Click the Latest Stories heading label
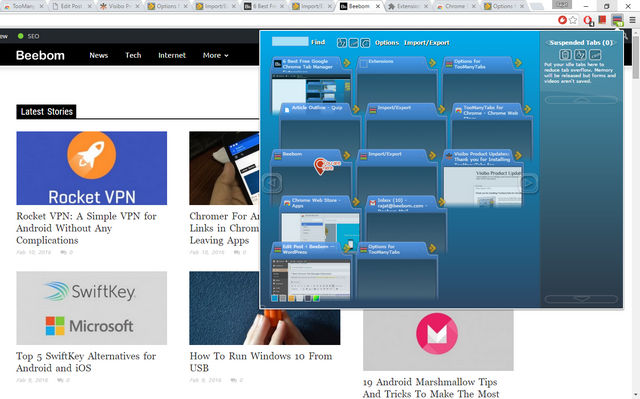The image size is (640, 399). coord(47,111)
